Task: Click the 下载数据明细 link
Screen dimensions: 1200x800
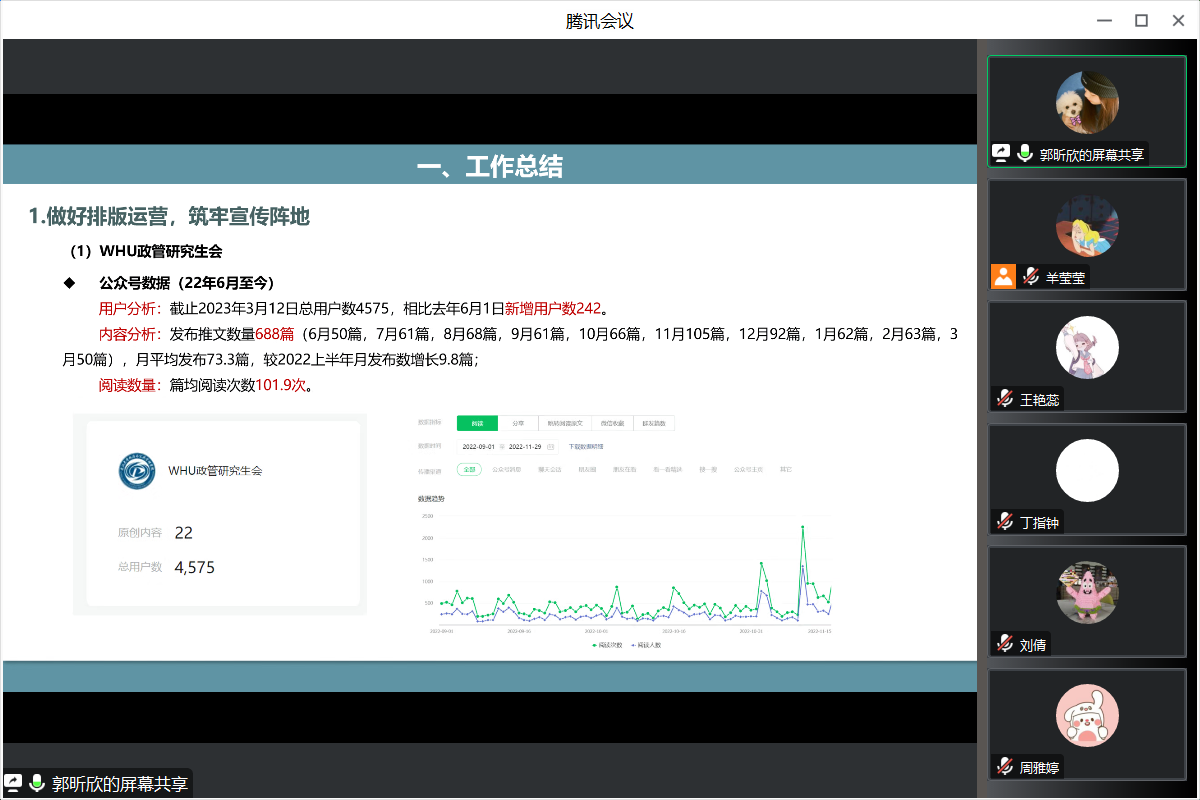Action: (x=586, y=446)
